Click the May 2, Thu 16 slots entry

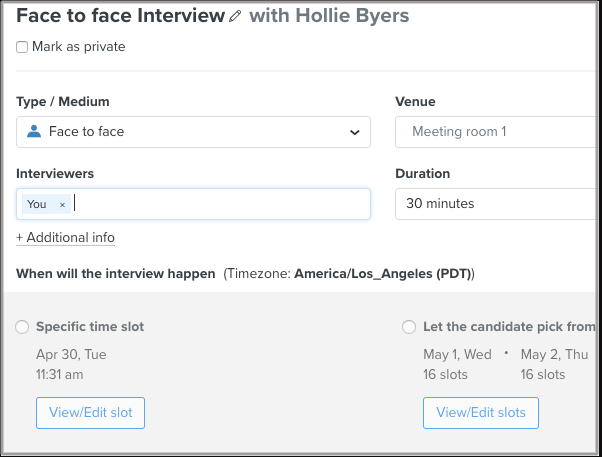pos(555,365)
